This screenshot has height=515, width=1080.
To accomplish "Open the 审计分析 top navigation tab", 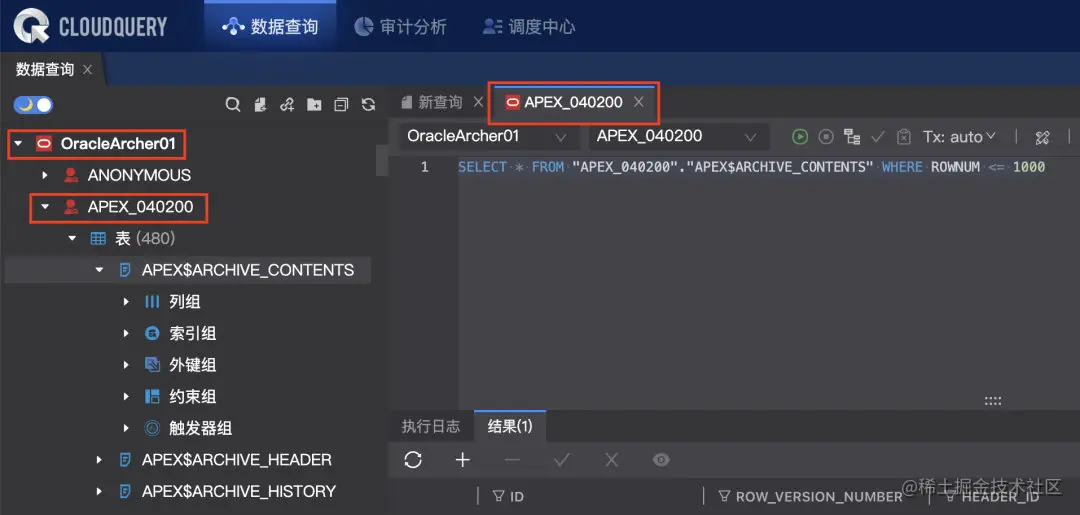I will pyautogui.click(x=400, y=28).
